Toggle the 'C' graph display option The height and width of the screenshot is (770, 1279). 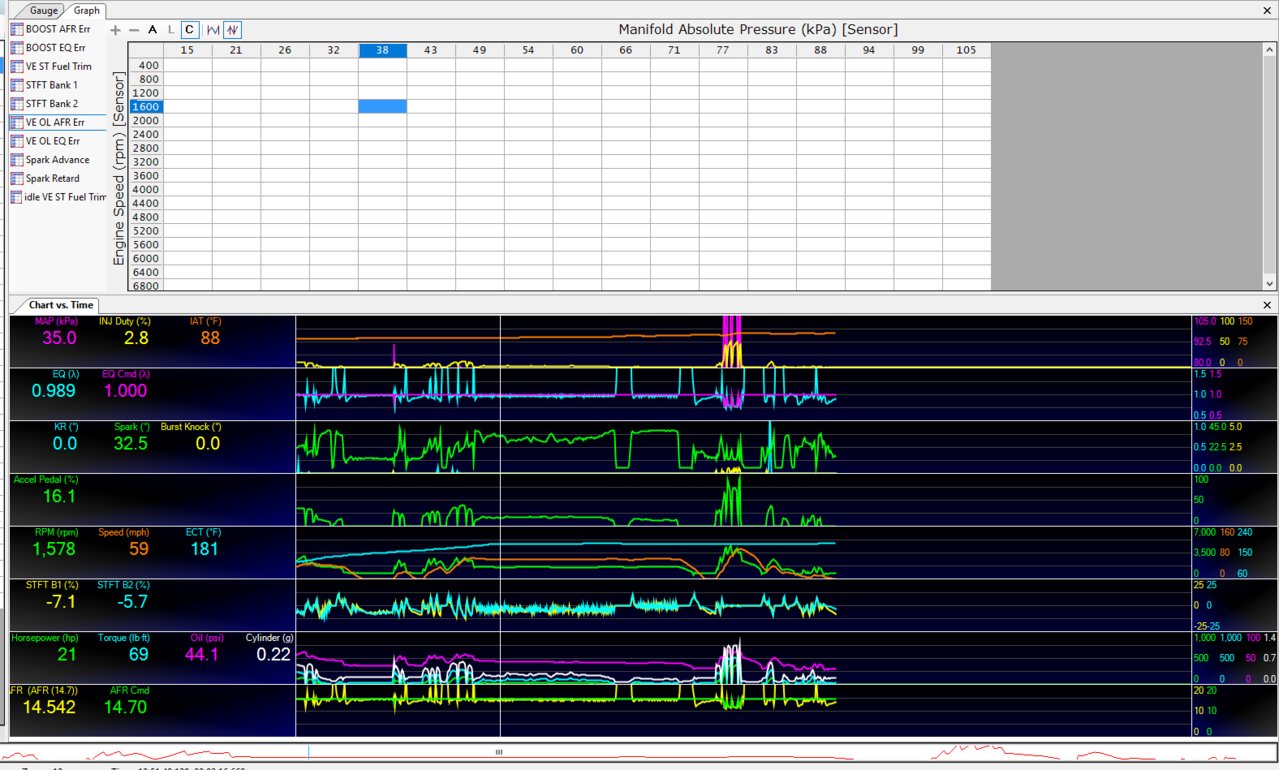point(190,30)
